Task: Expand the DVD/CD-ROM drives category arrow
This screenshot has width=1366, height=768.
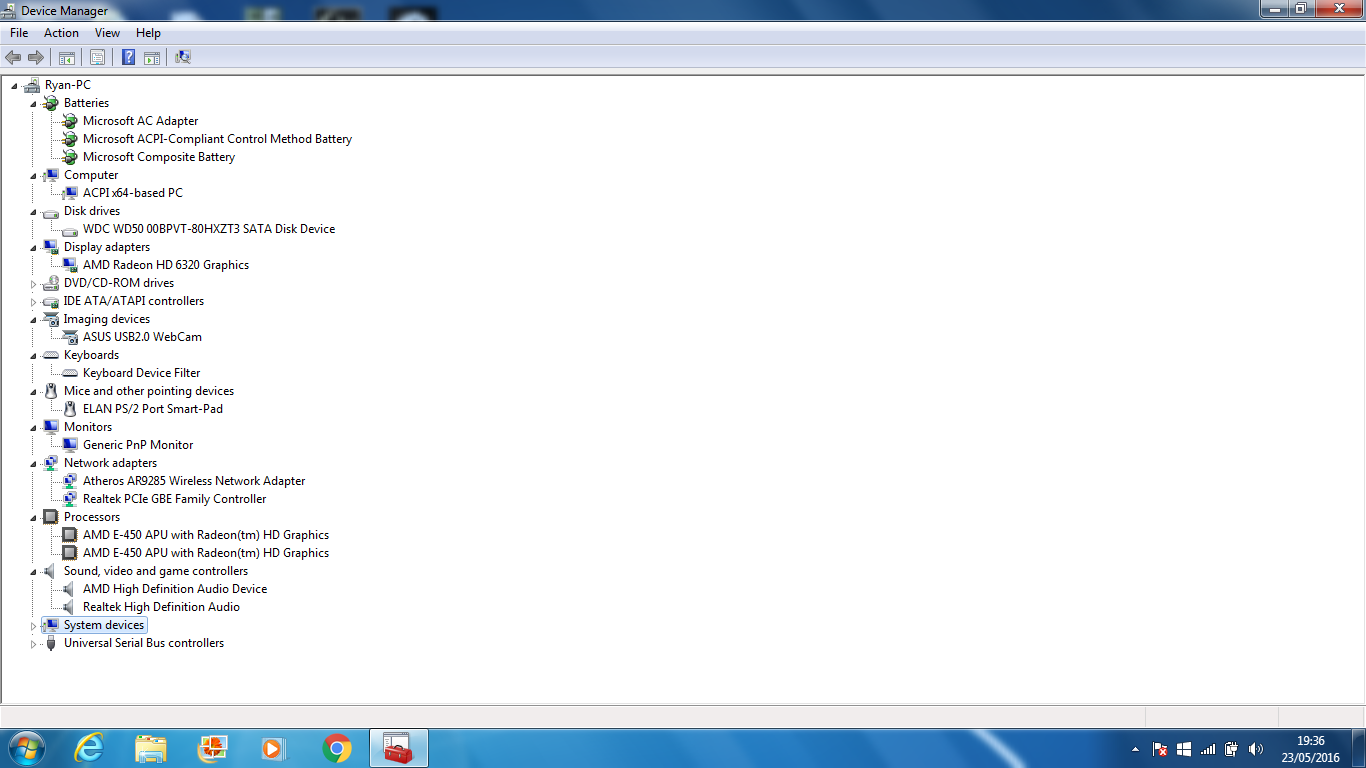Action: (x=33, y=283)
